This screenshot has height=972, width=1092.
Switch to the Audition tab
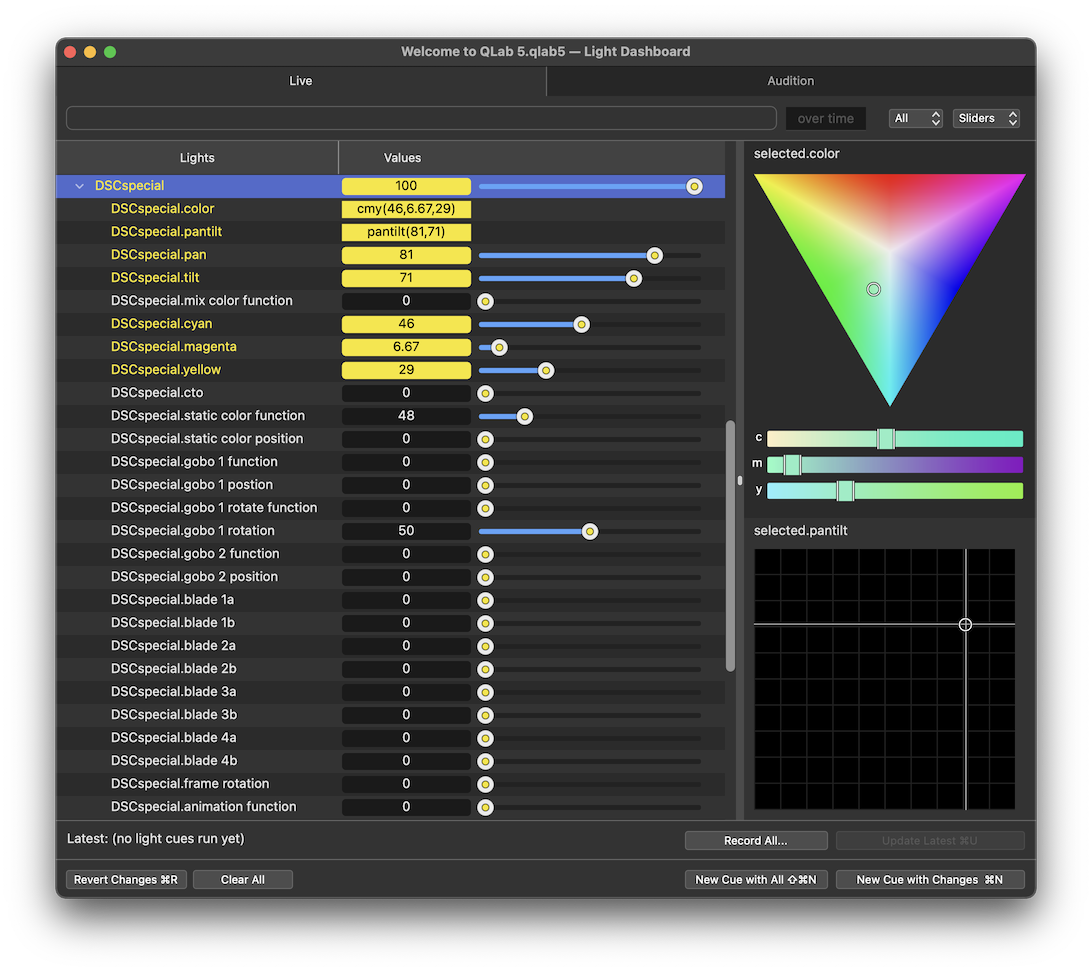[x=790, y=81]
